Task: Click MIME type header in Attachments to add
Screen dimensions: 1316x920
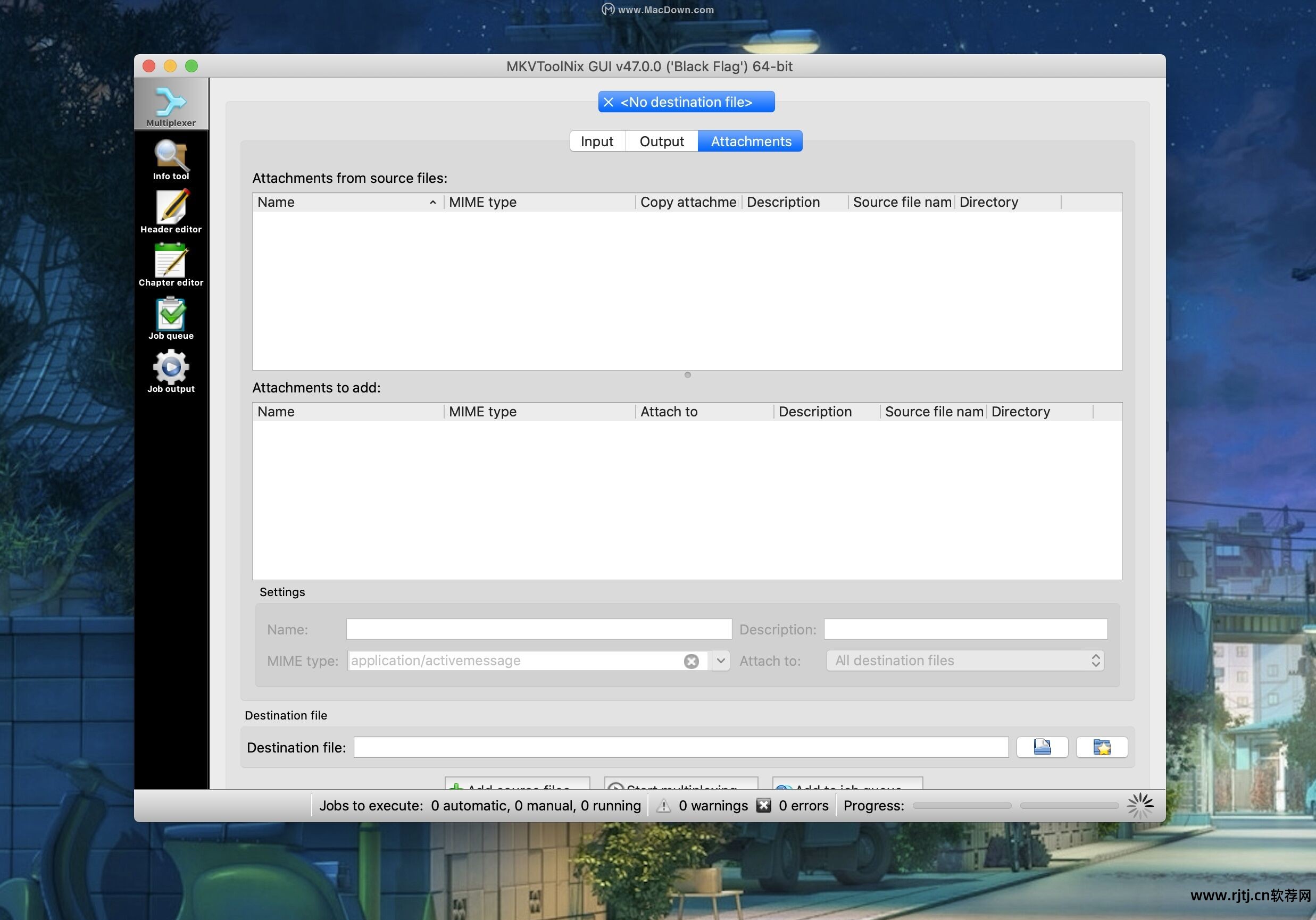Action: (539, 412)
